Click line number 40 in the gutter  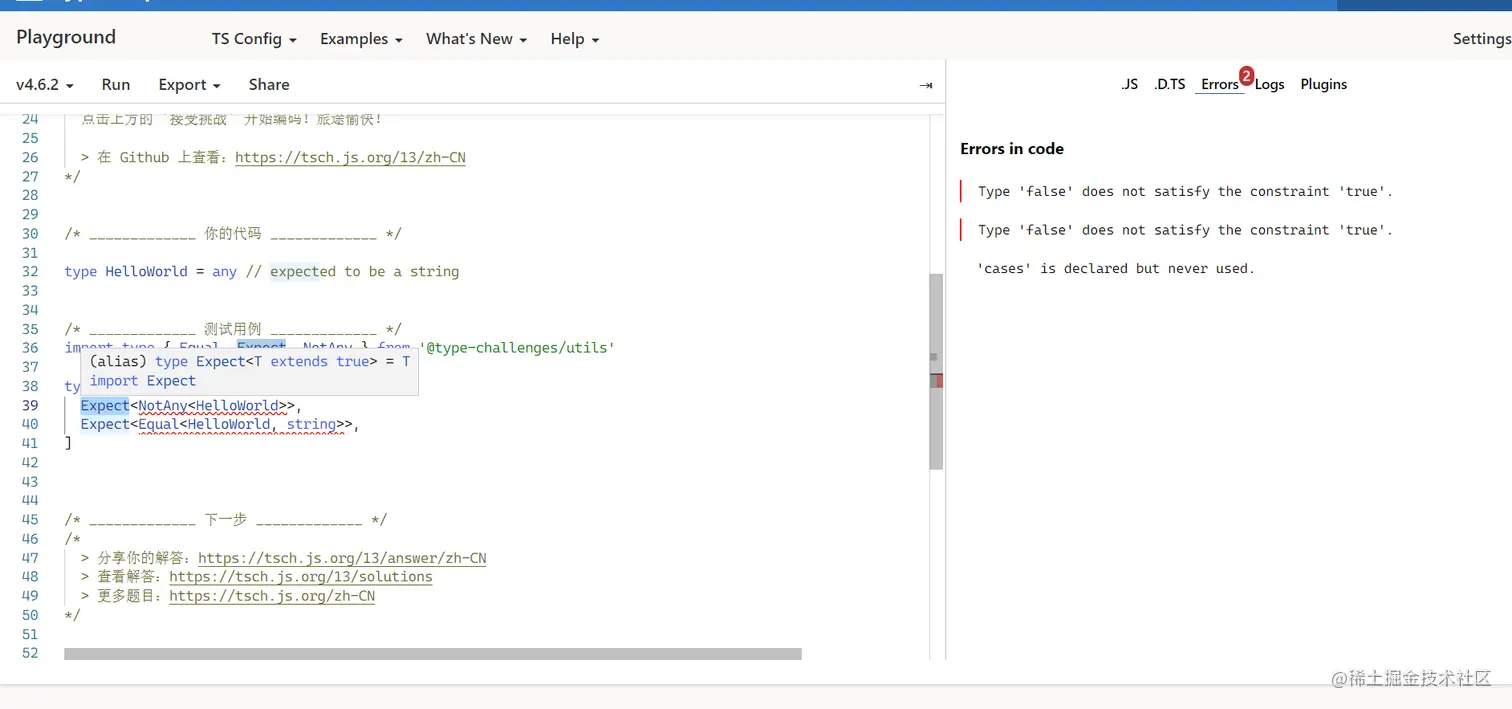pos(30,424)
